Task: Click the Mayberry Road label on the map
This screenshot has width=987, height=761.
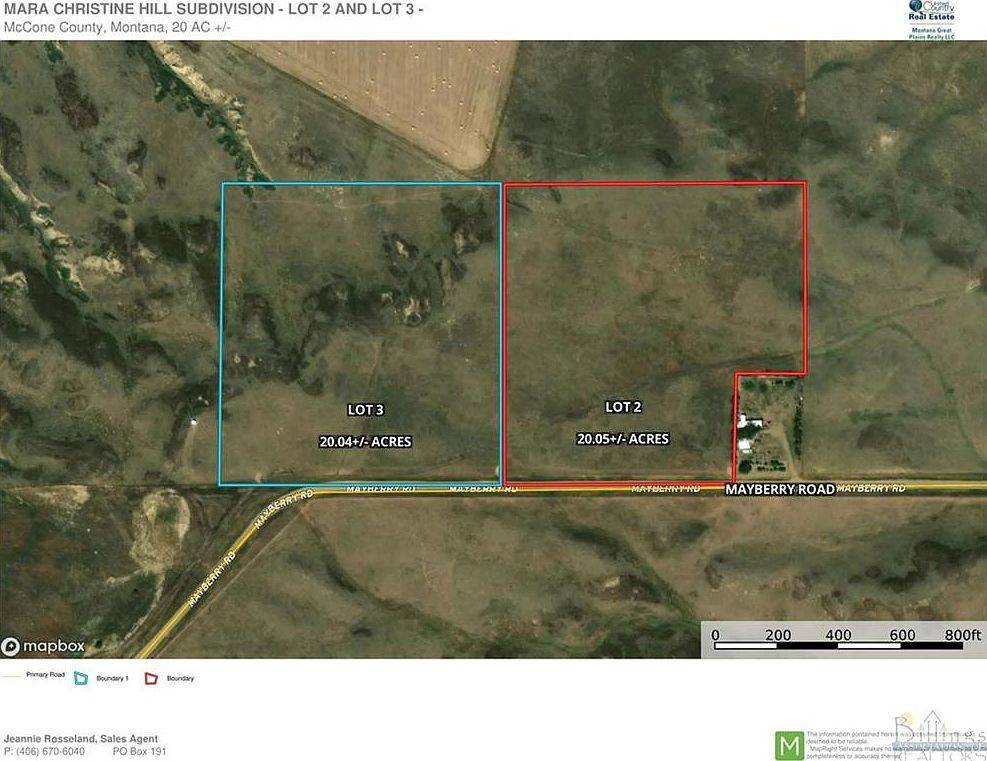Action: pos(781,489)
